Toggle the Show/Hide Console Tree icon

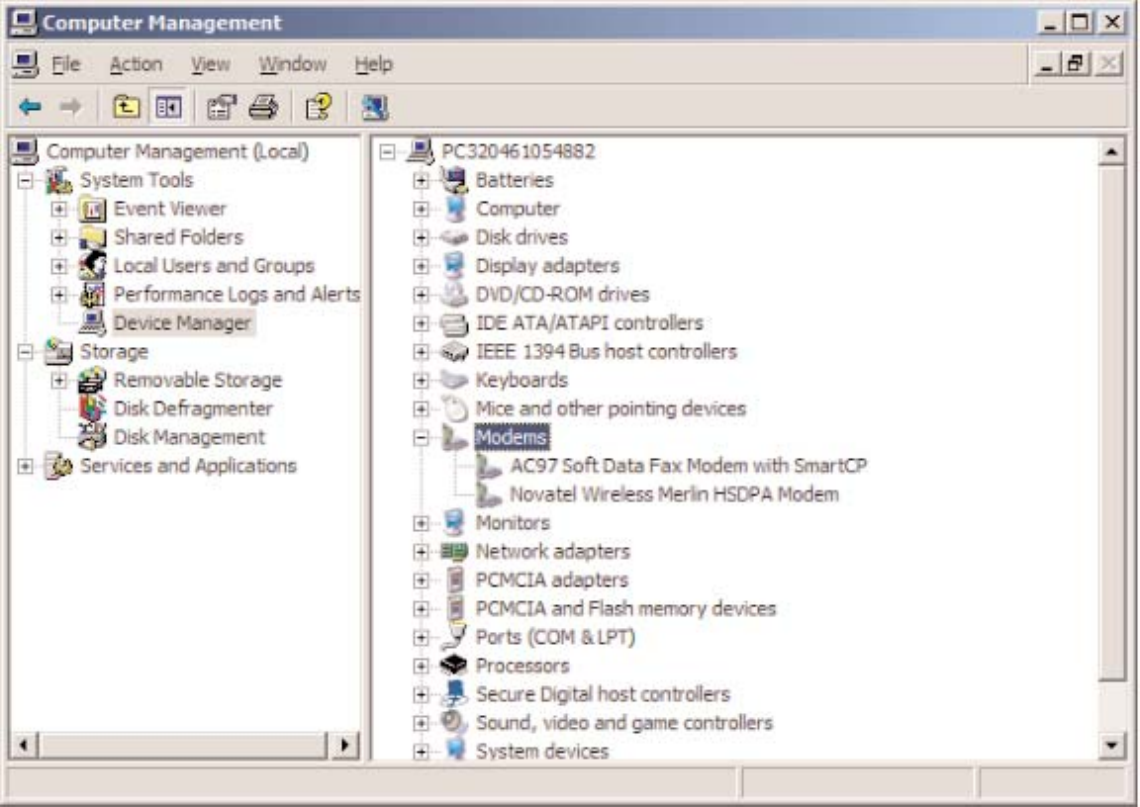(x=168, y=108)
